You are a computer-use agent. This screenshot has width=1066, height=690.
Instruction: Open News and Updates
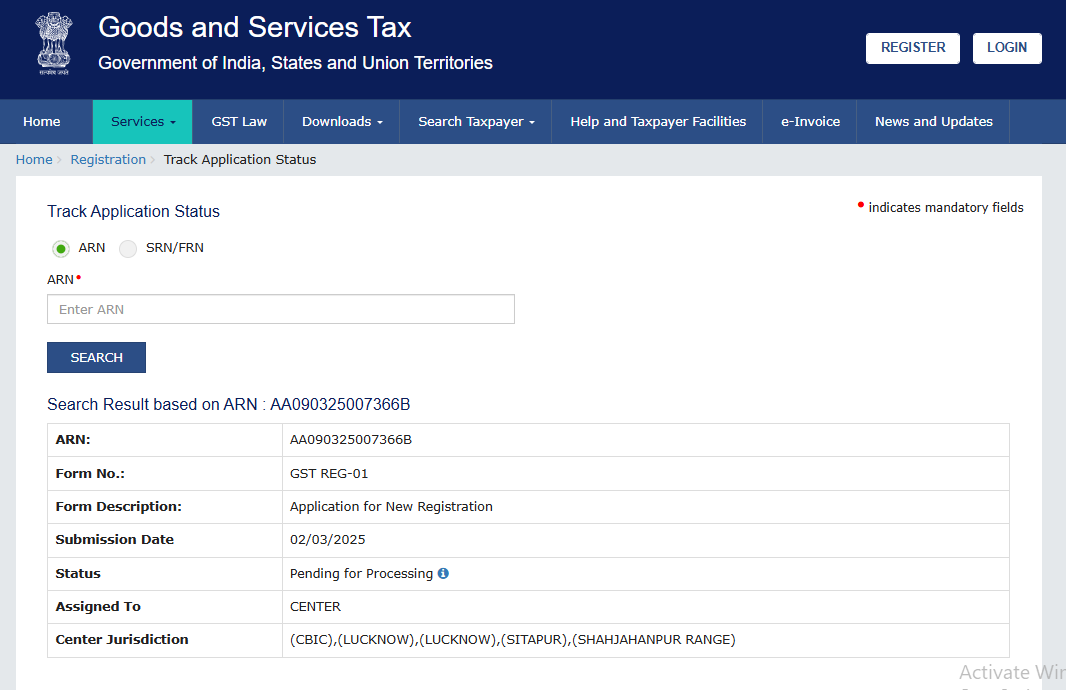tap(933, 122)
